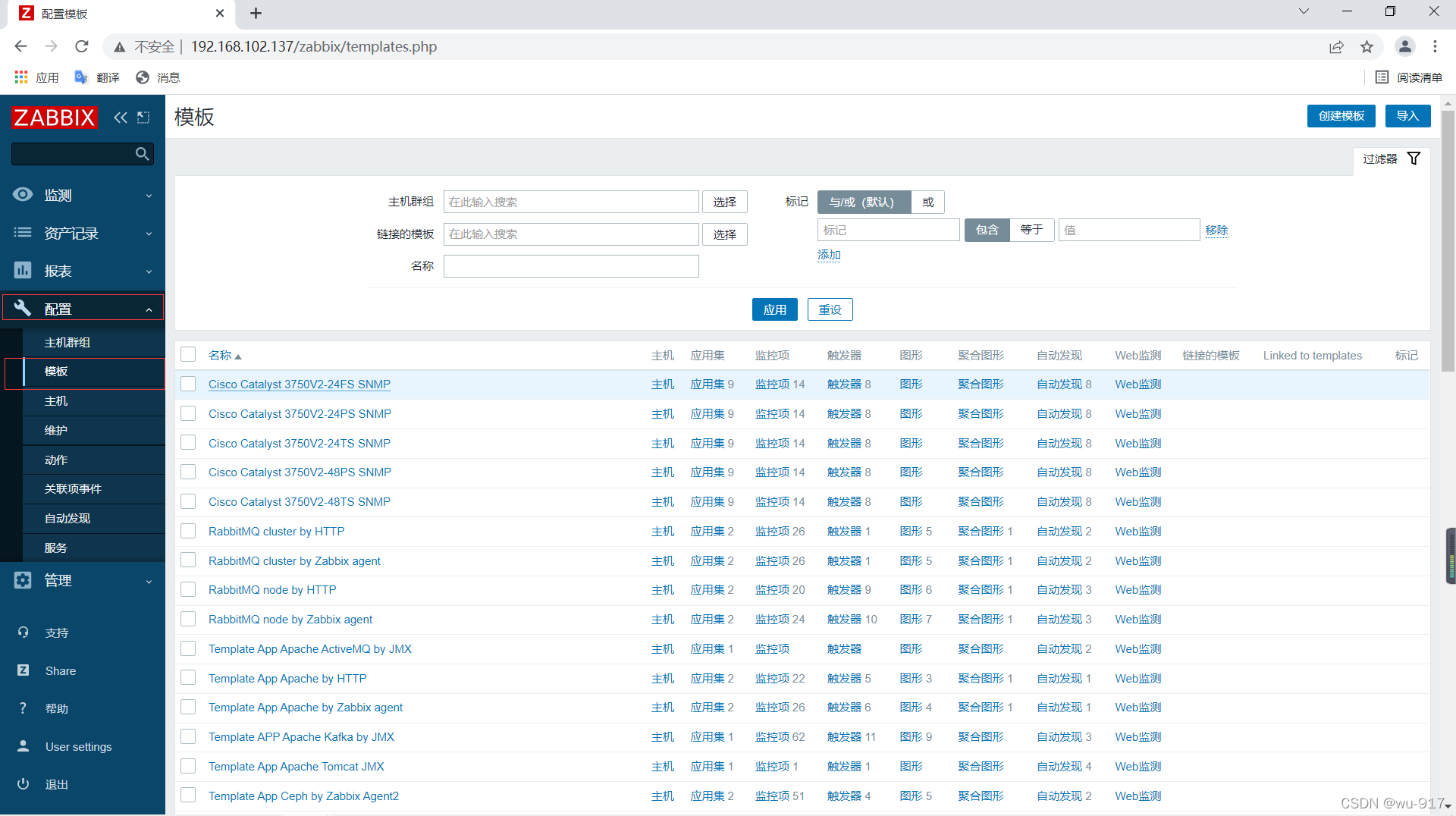The height and width of the screenshot is (816, 1456).
Task: Expand the 管理 administration menu
Action: [83, 581]
